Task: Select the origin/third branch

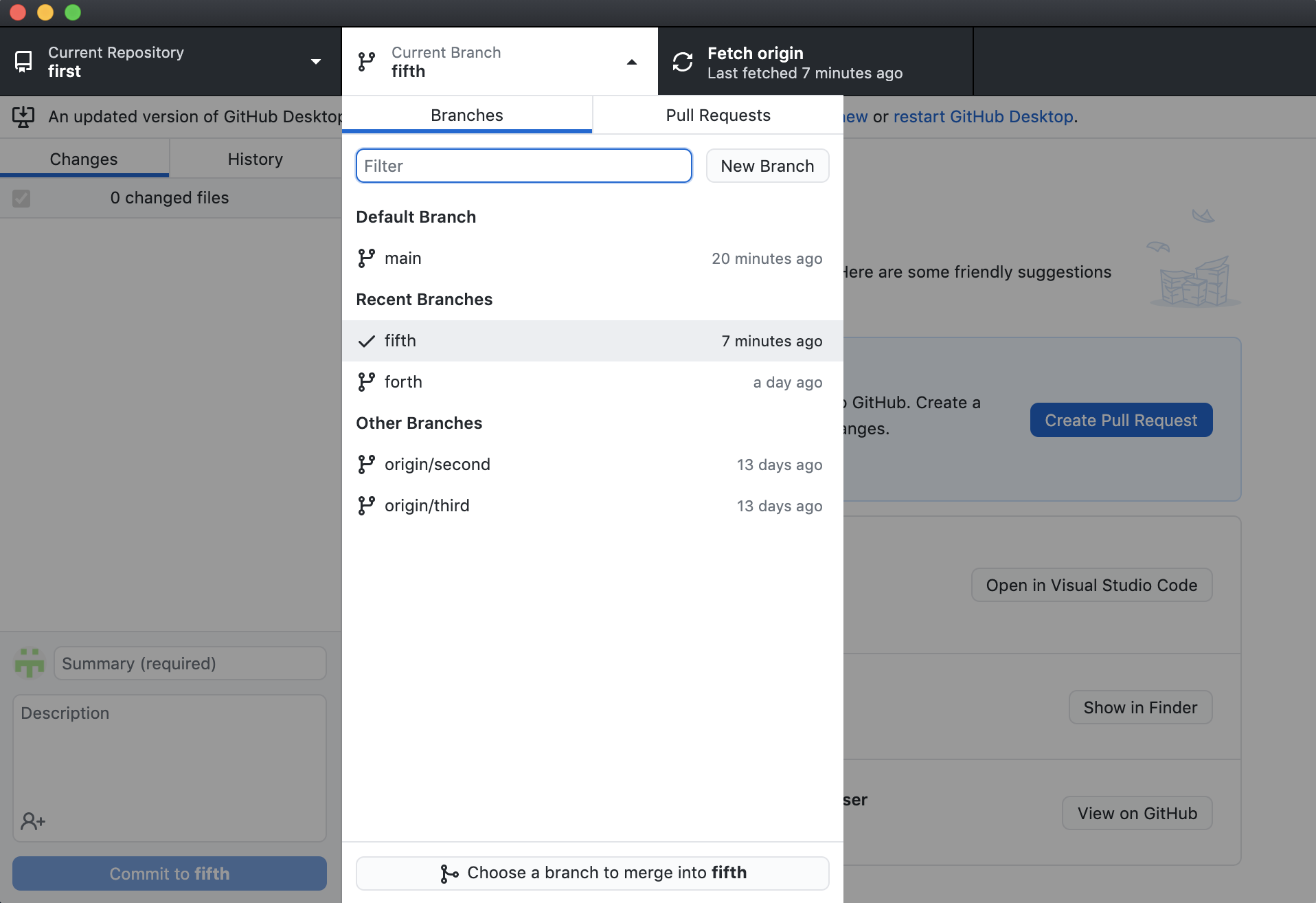Action: tap(592, 506)
